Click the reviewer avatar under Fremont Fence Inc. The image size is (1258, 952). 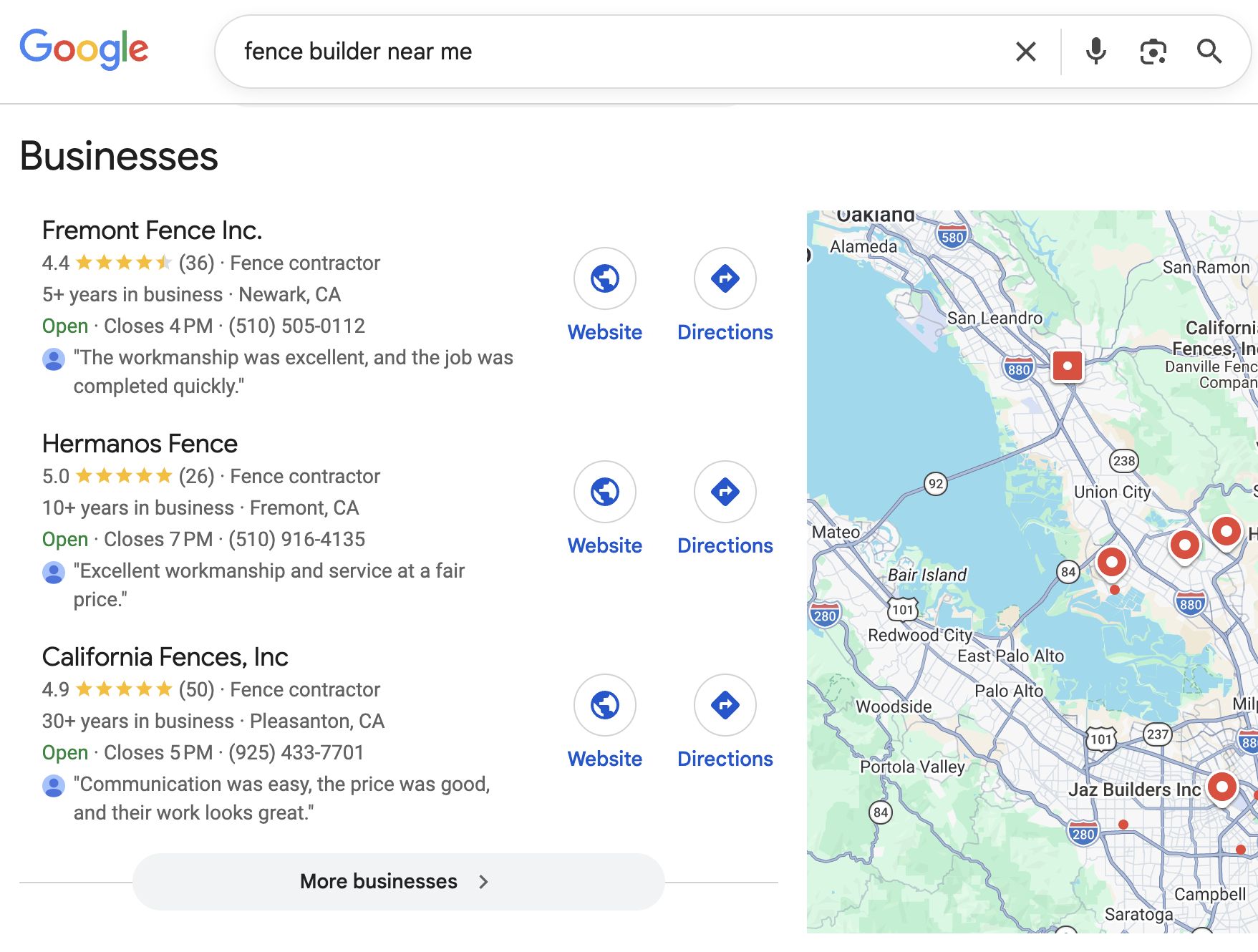click(x=52, y=359)
